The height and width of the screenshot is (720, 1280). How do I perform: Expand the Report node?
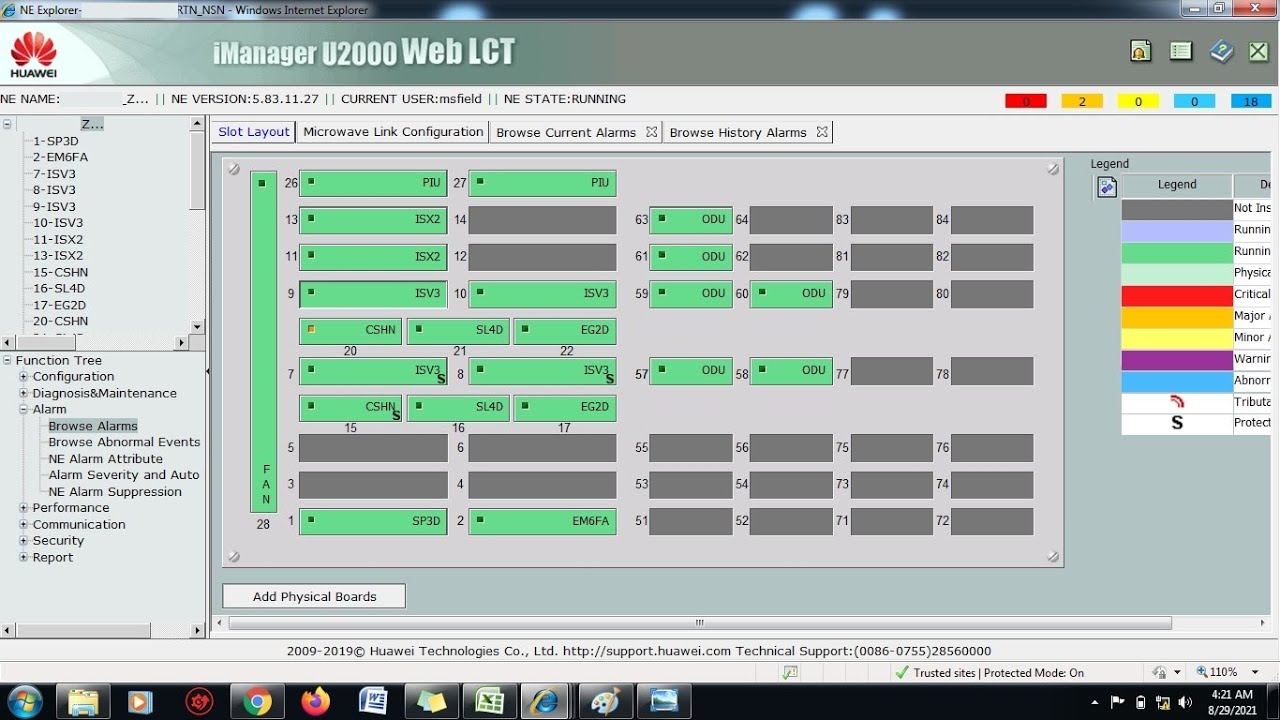tap(23, 557)
